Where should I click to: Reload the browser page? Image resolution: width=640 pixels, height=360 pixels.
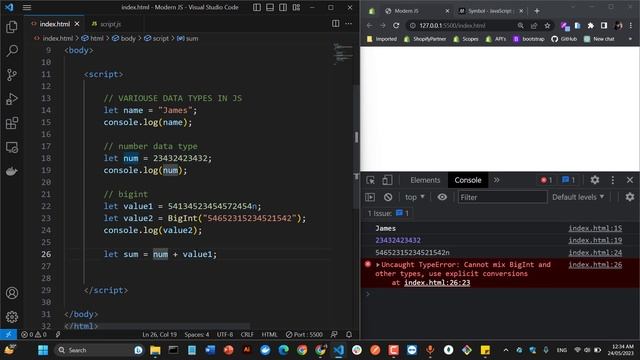point(396,25)
